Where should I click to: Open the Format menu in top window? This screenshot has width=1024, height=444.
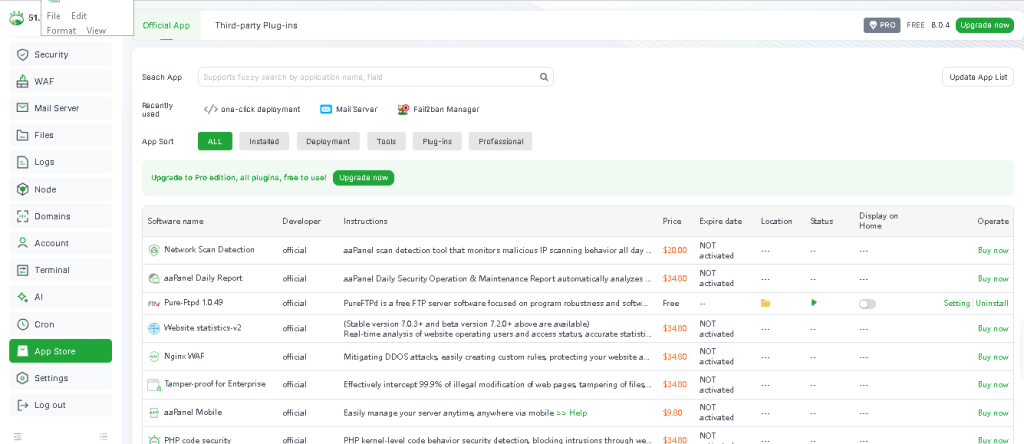click(61, 30)
